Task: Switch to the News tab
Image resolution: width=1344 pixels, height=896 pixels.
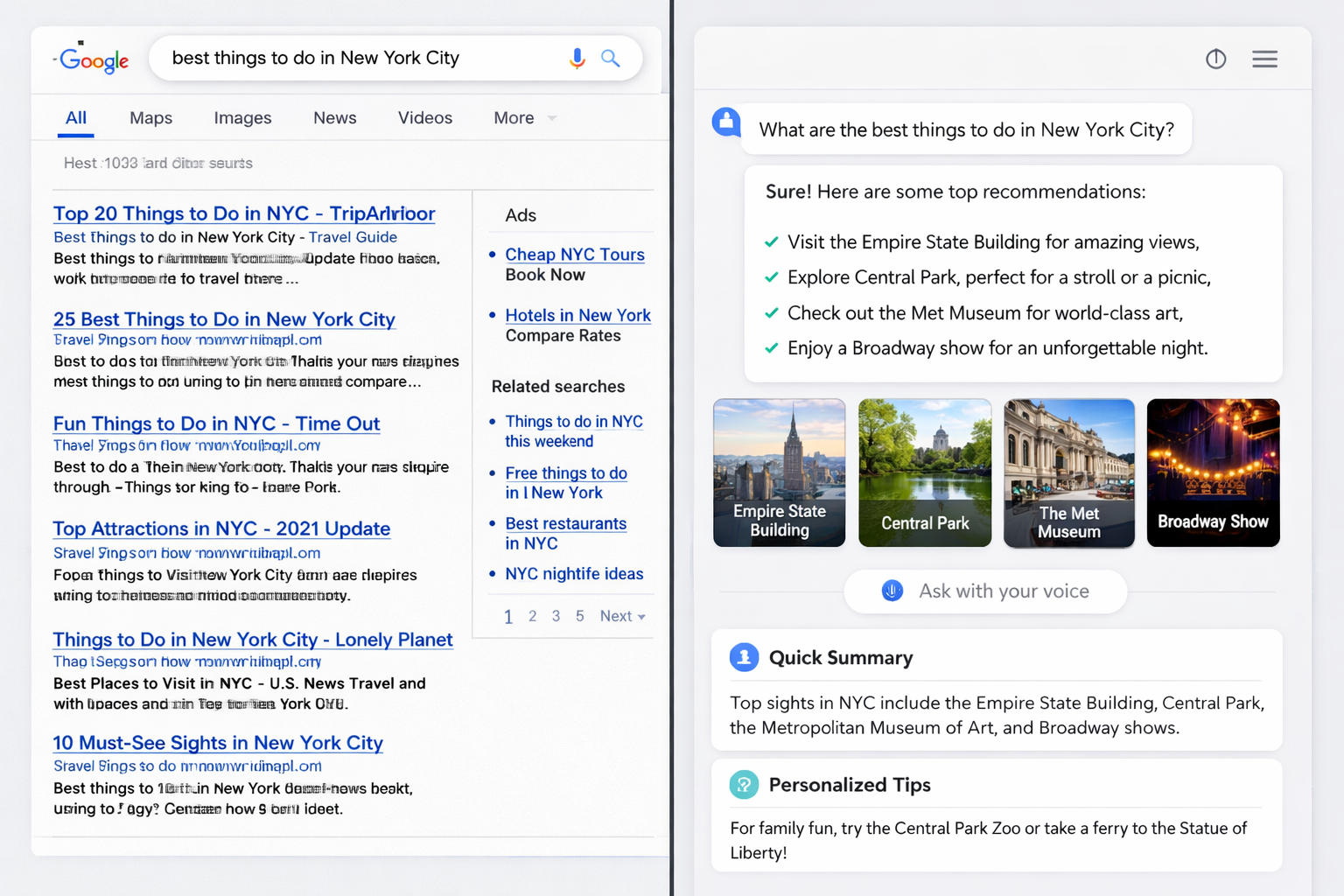Action: [x=335, y=117]
